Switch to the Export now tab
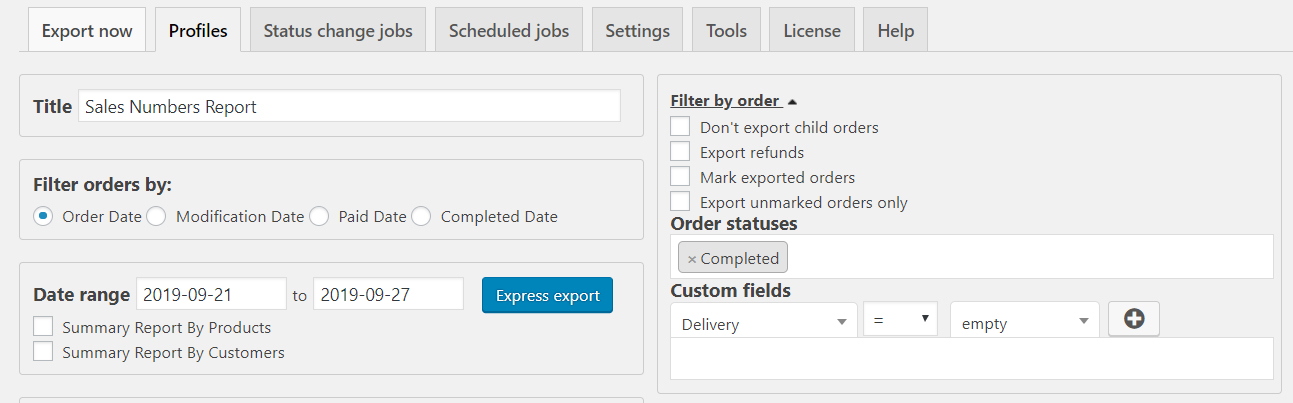Viewport: 1293px width, 403px height. 87,30
